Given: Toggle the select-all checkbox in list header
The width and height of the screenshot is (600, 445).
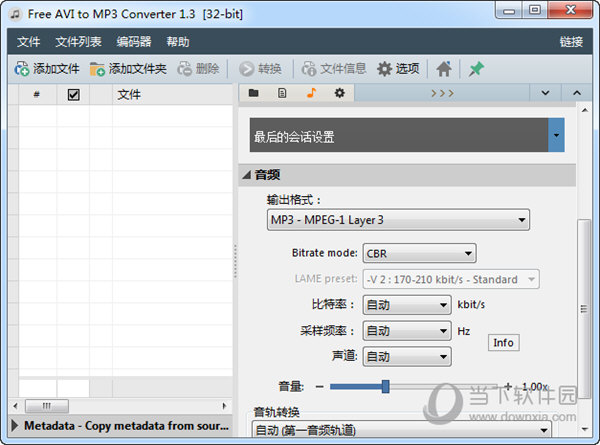Looking at the screenshot, I should pos(73,95).
